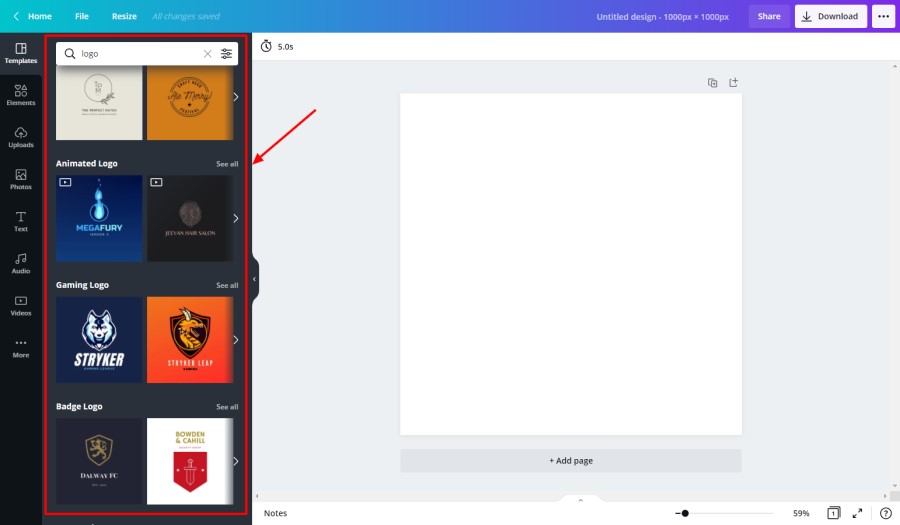The image size is (900, 525).
Task: Go back using the Home arrow
Action: coord(16,16)
